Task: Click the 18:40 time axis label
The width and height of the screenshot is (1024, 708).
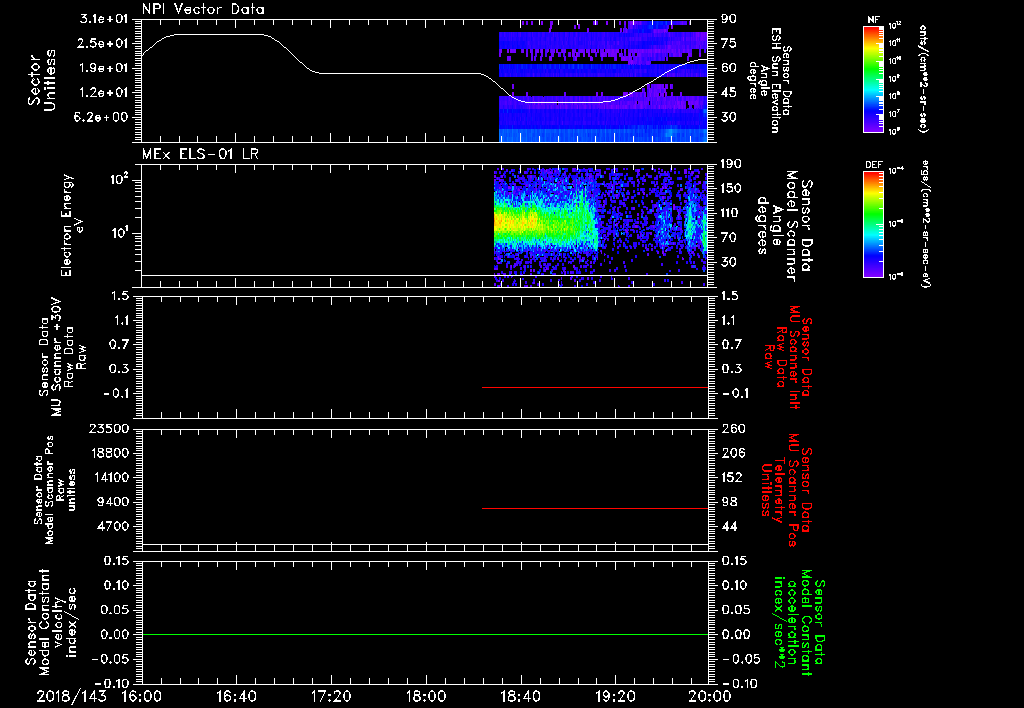Action: coord(520,696)
